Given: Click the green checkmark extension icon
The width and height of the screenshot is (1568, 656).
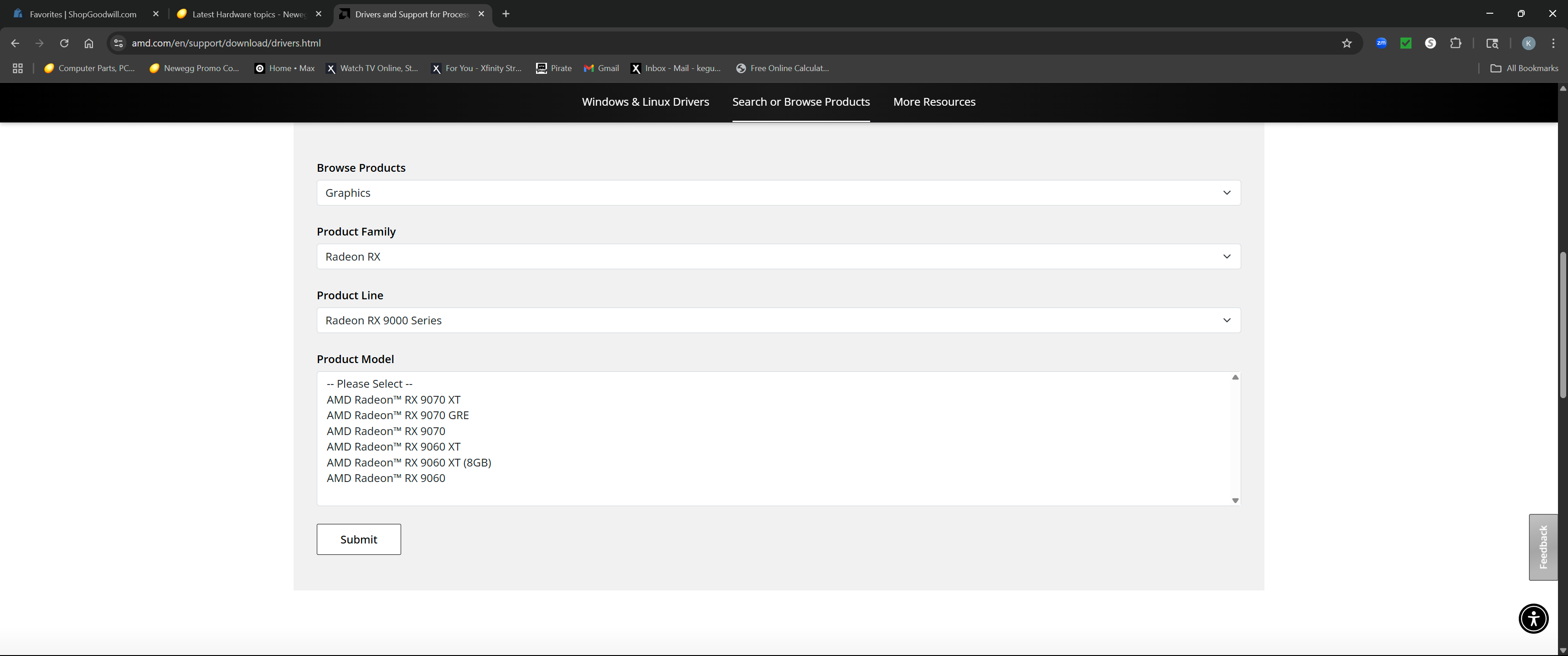Looking at the screenshot, I should pos(1405,43).
